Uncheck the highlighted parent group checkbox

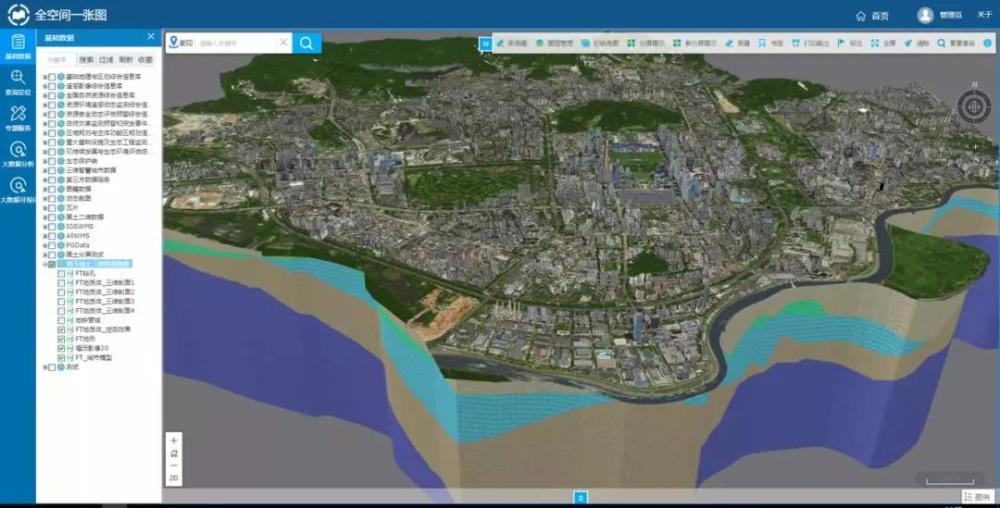(x=52, y=264)
